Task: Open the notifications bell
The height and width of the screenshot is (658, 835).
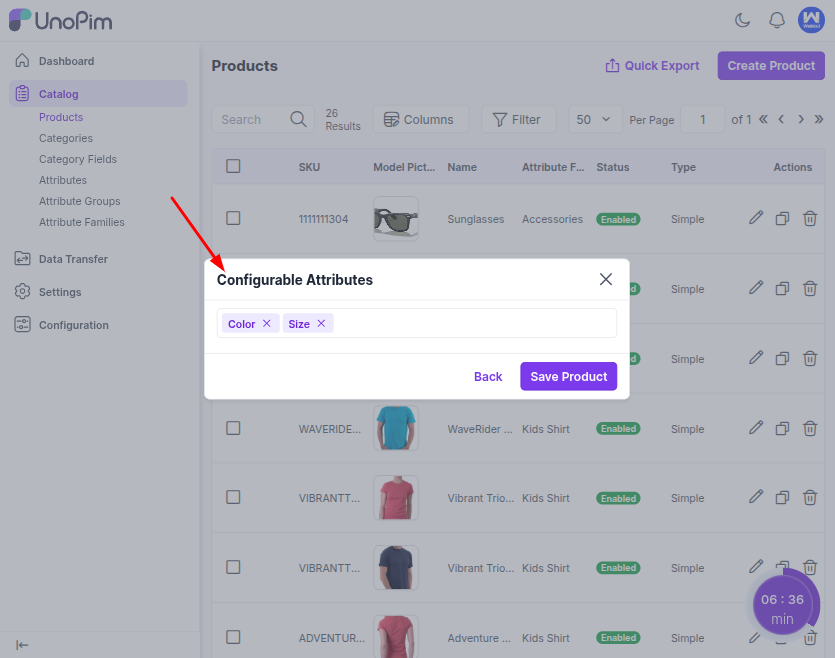Action: [776, 20]
